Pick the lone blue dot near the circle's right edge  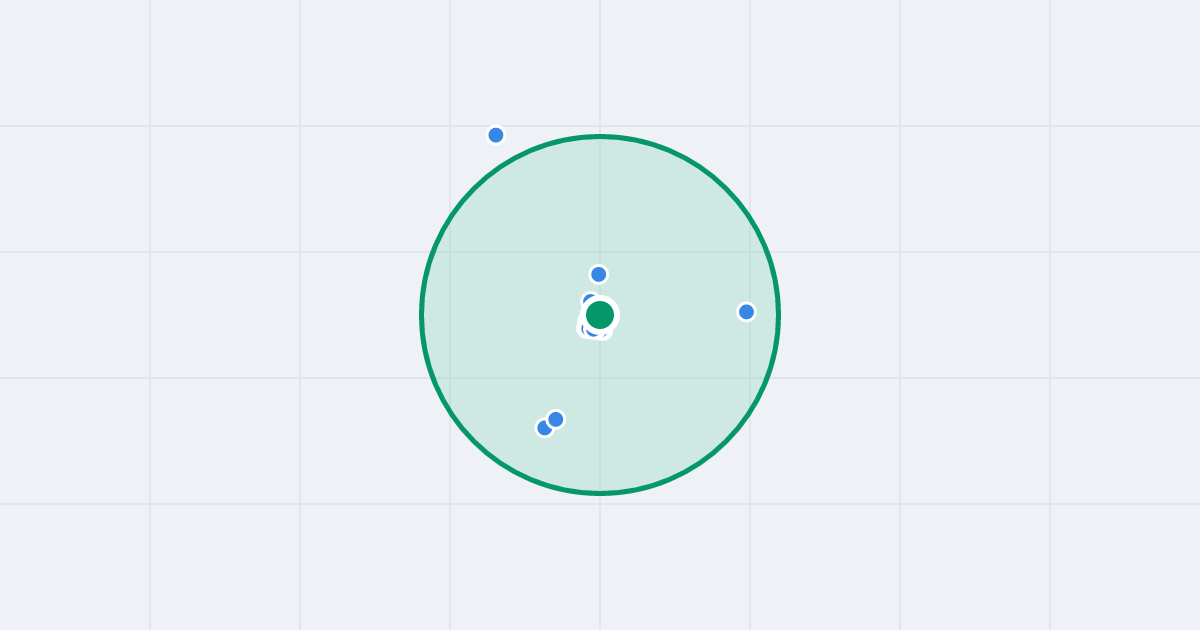[x=746, y=312]
